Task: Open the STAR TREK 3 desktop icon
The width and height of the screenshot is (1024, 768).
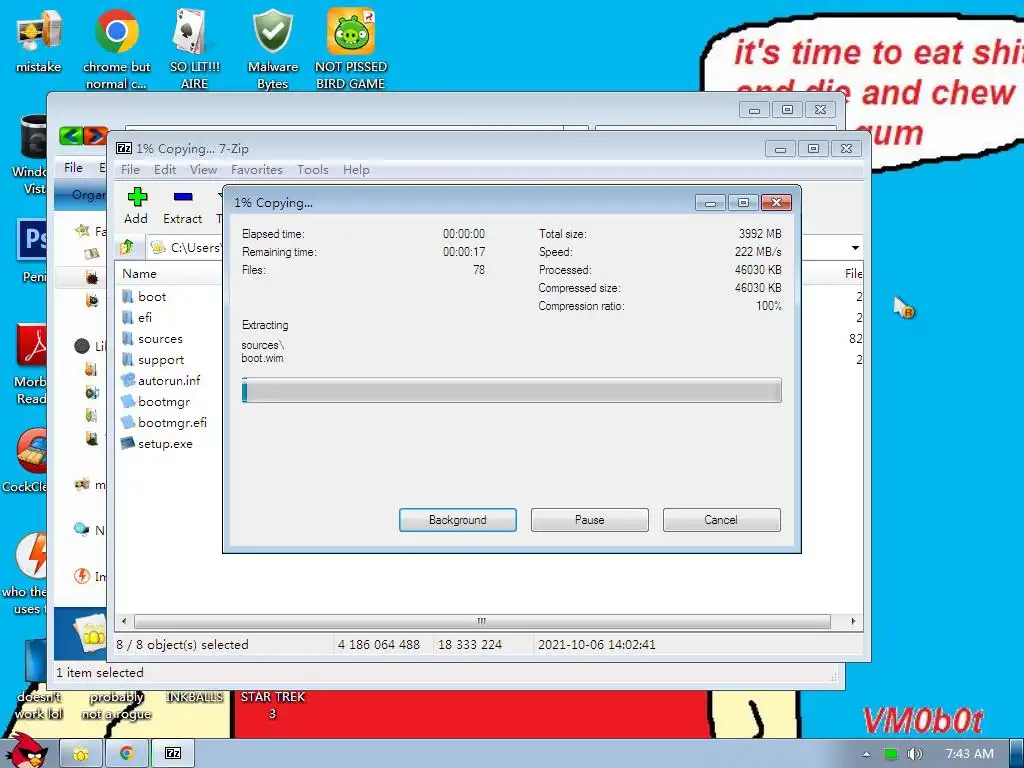Action: (272, 705)
